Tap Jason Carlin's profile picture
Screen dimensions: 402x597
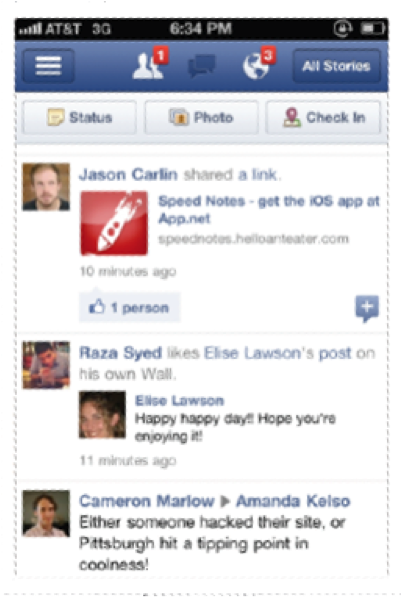(46, 187)
